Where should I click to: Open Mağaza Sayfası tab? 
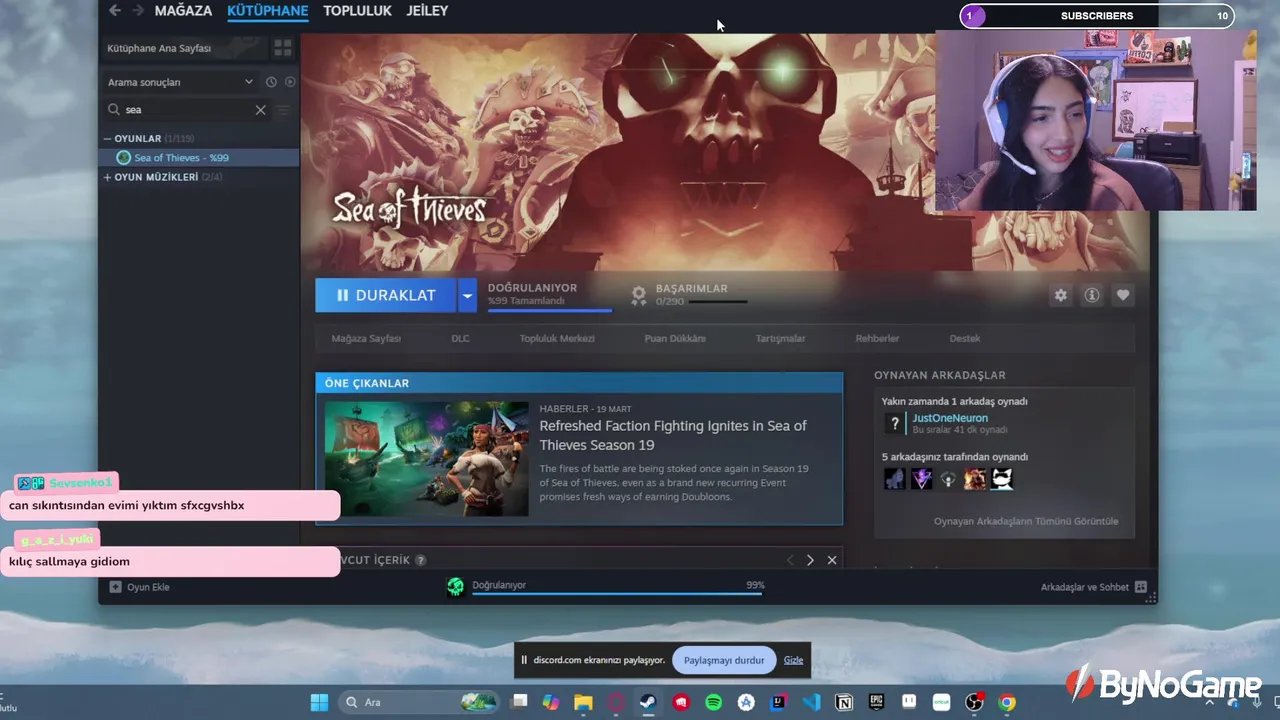366,339
